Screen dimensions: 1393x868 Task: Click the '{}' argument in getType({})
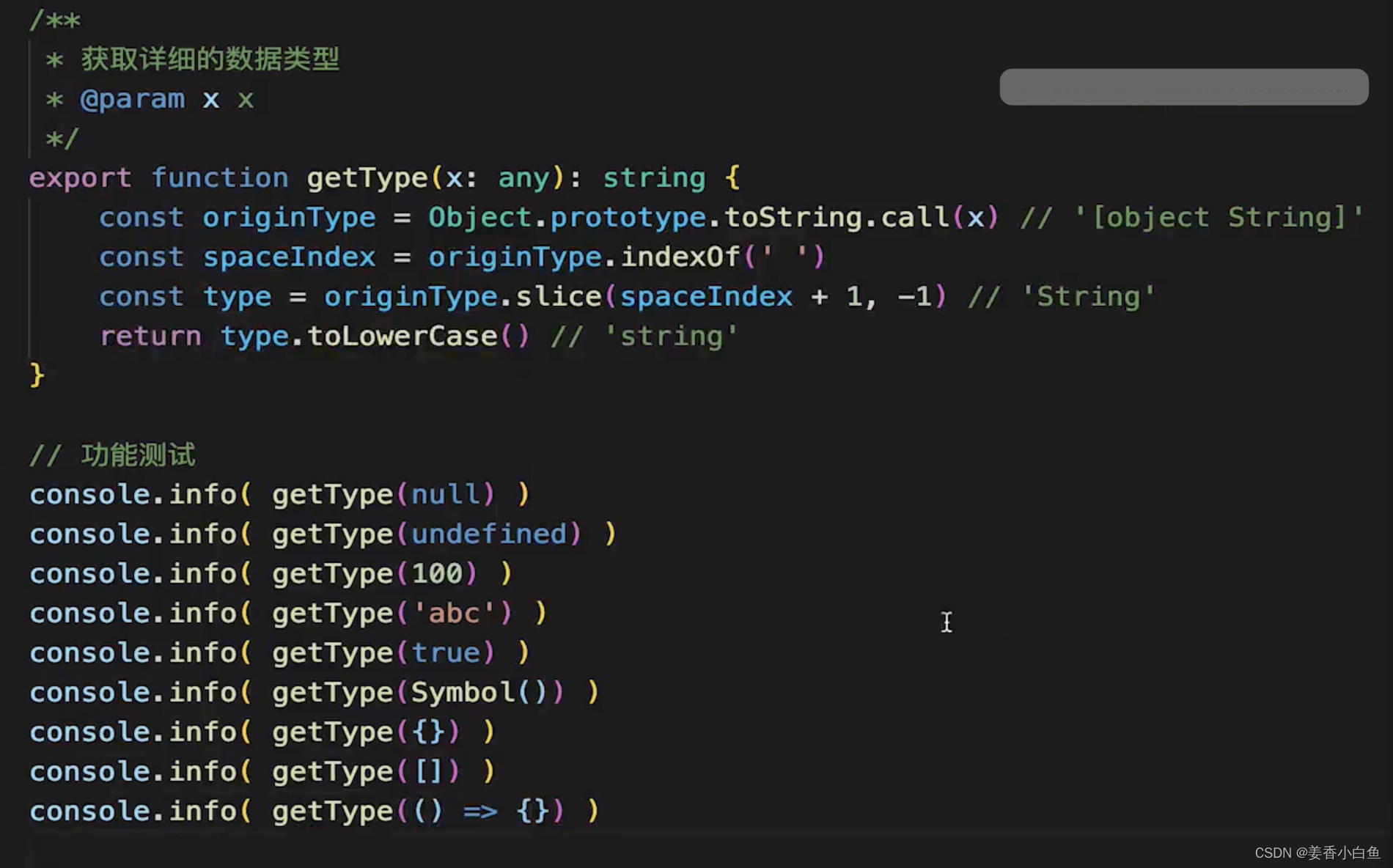coord(429,732)
